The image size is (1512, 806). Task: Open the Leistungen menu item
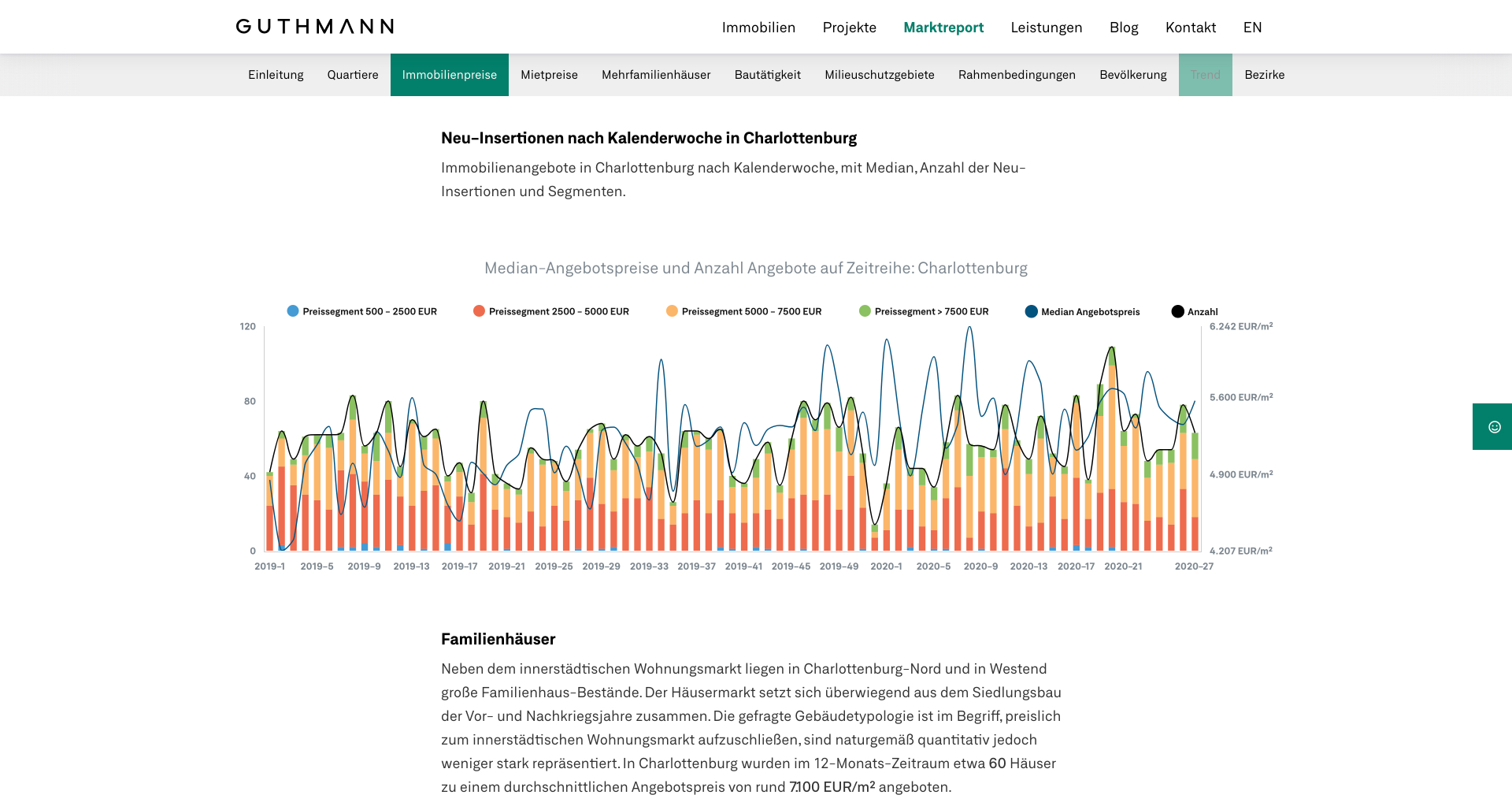[x=1046, y=28]
